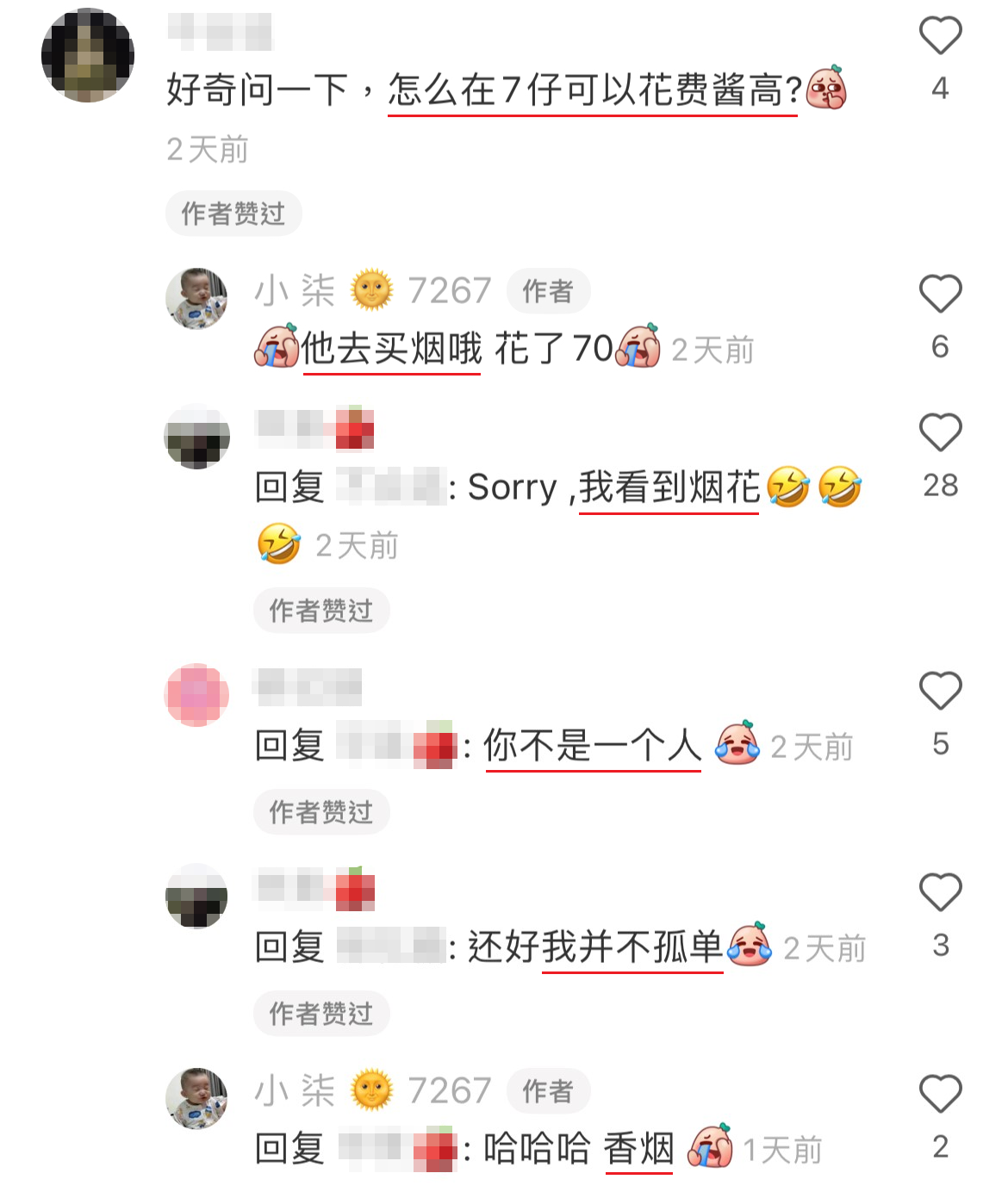The width and height of the screenshot is (1008, 1198).
Task: Open the pixelated avatar of the top commenter
Action: [88, 55]
